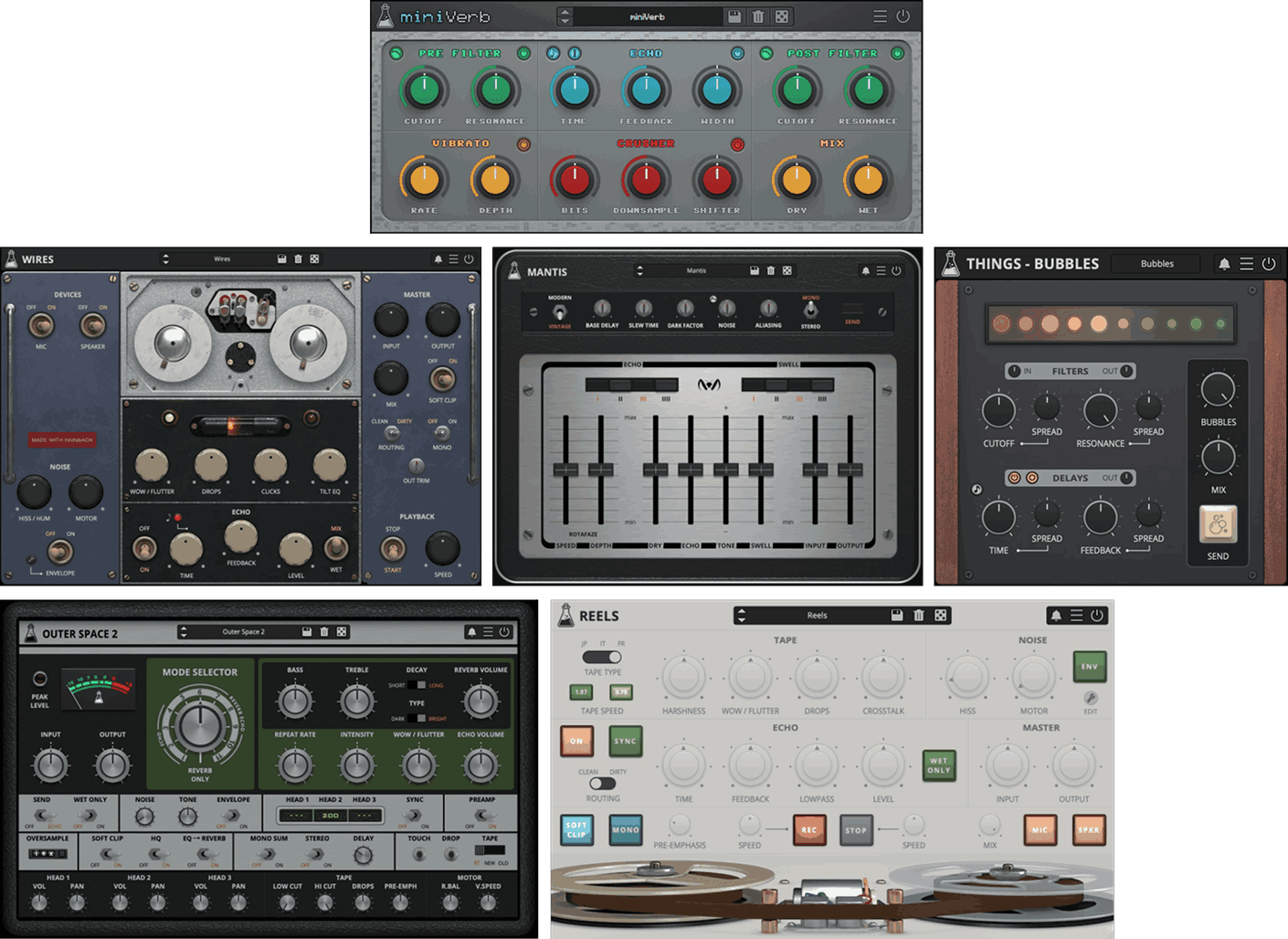Enable Crusher power button in miniVerb
The height and width of the screenshot is (939, 1288).
(737, 144)
